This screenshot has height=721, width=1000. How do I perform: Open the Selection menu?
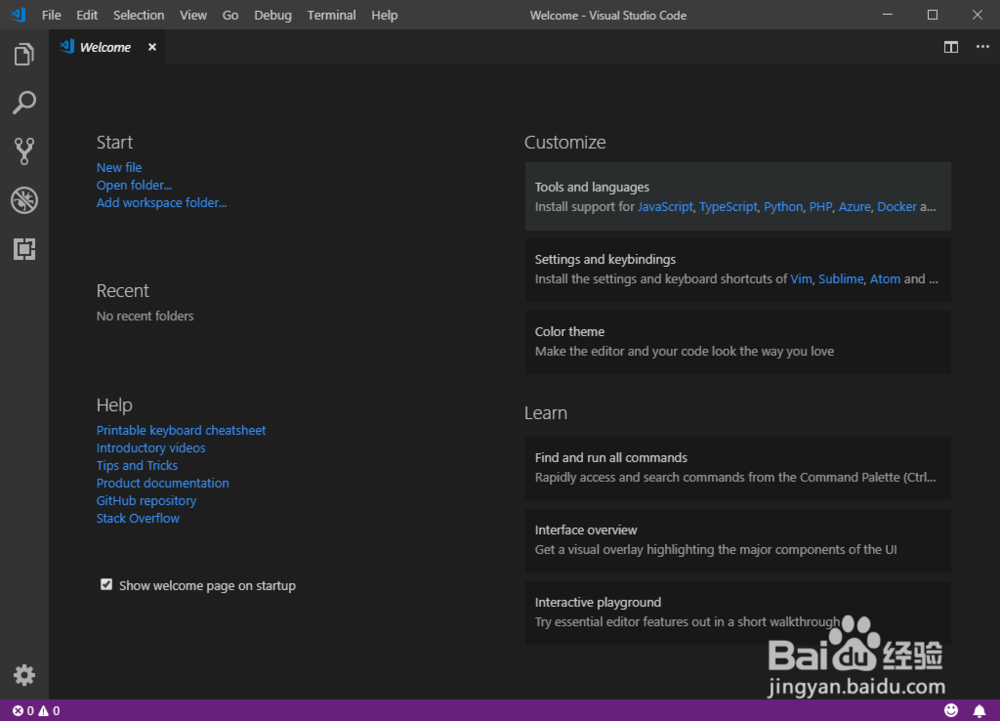tap(138, 15)
